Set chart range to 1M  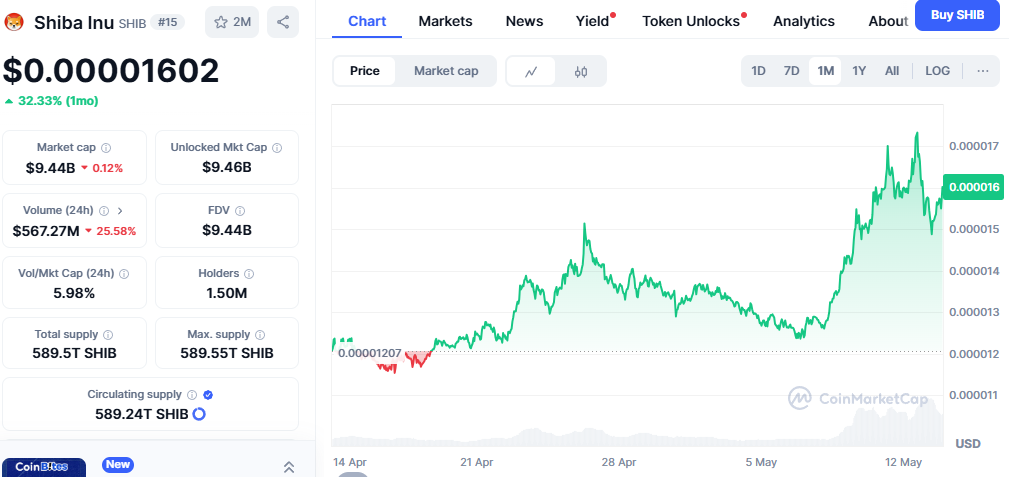(826, 71)
